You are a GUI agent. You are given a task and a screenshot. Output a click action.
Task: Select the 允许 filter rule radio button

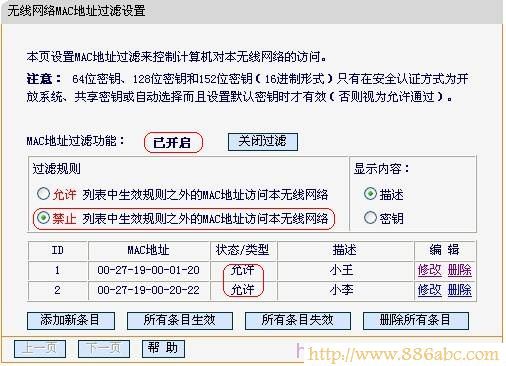(x=43, y=194)
